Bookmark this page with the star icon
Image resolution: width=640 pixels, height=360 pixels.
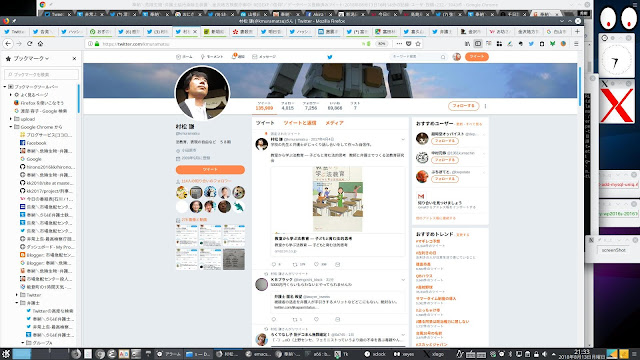[x=418, y=43]
